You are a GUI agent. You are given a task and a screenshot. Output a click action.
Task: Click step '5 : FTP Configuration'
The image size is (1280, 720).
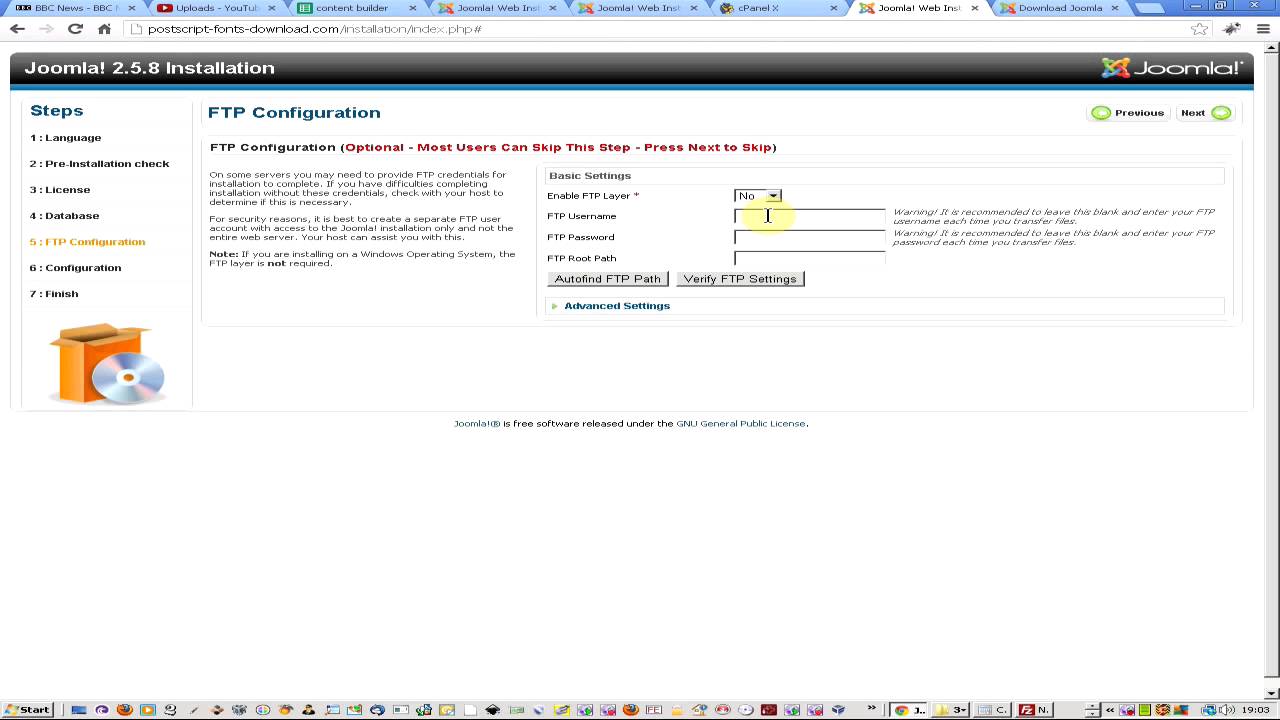[x=87, y=242]
